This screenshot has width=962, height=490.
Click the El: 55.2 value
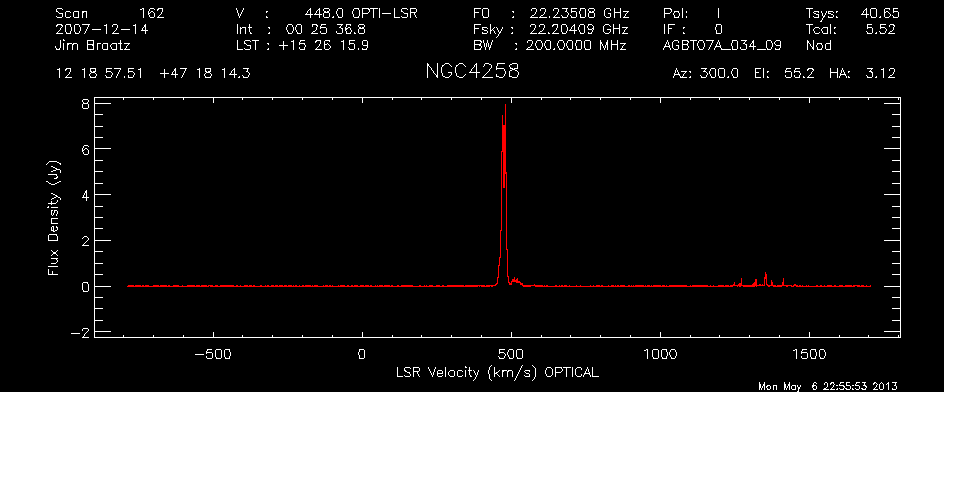click(784, 74)
